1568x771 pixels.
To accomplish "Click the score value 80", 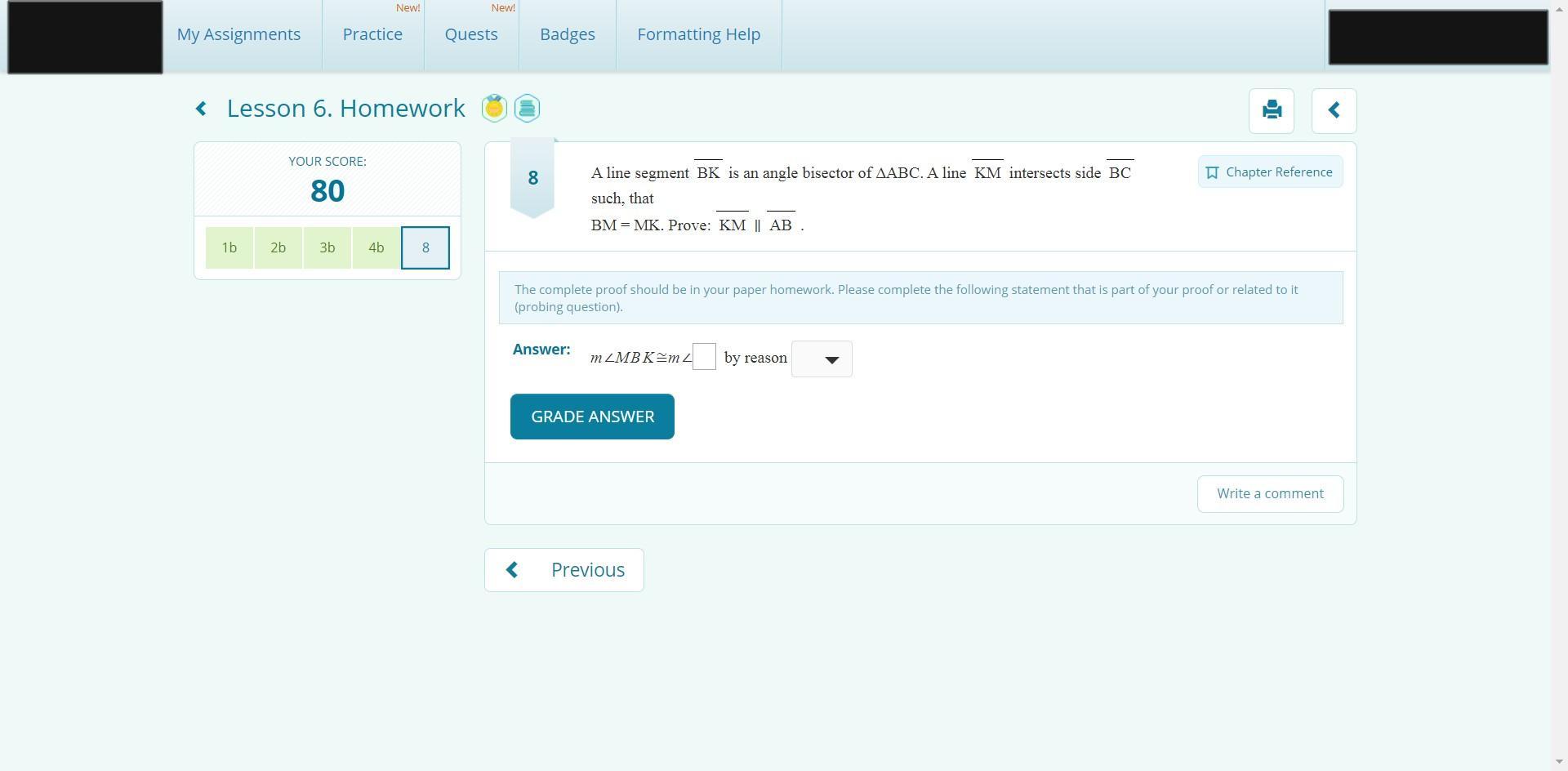I will (327, 191).
